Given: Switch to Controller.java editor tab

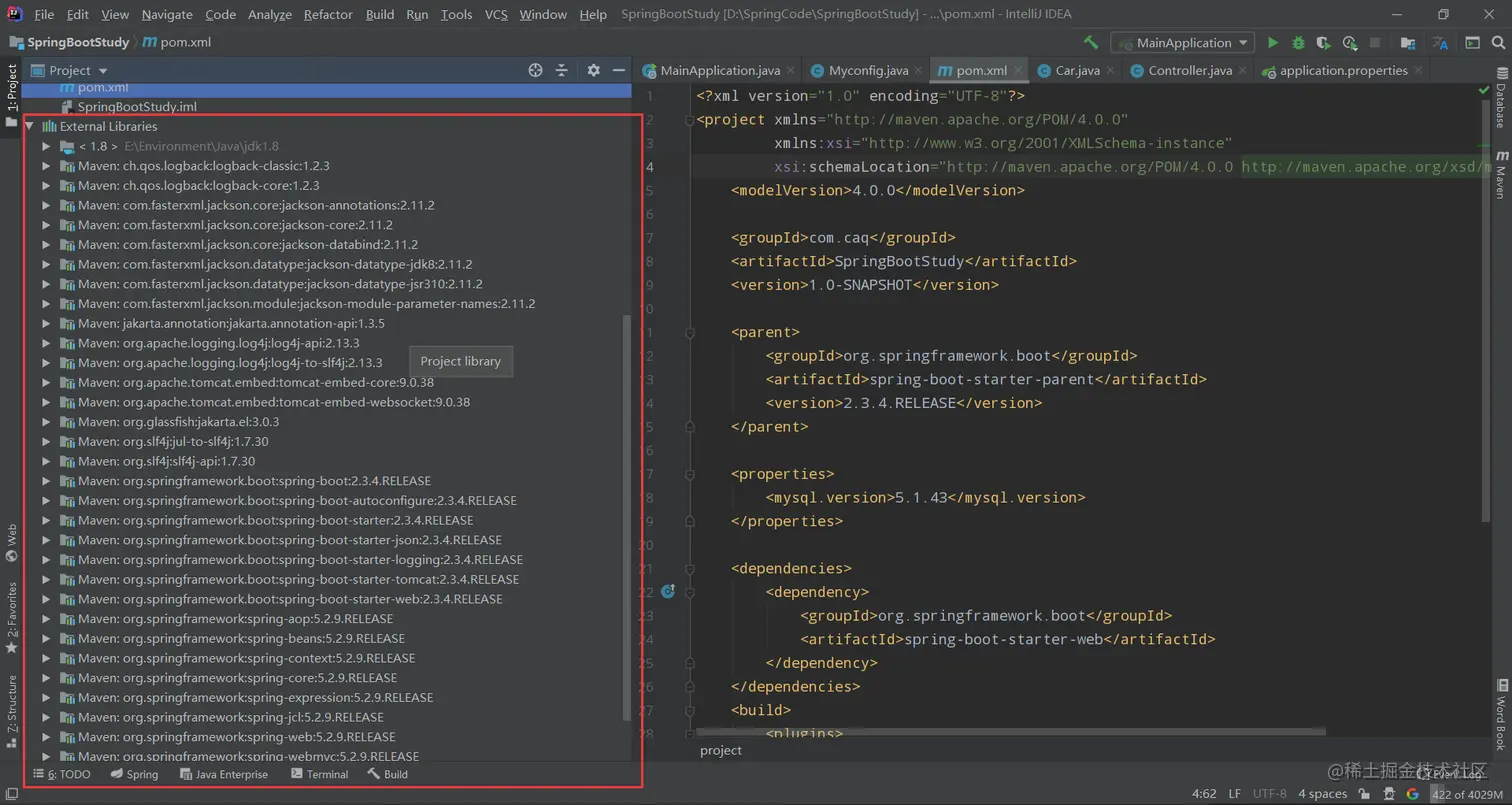Looking at the screenshot, I should pos(1190,71).
